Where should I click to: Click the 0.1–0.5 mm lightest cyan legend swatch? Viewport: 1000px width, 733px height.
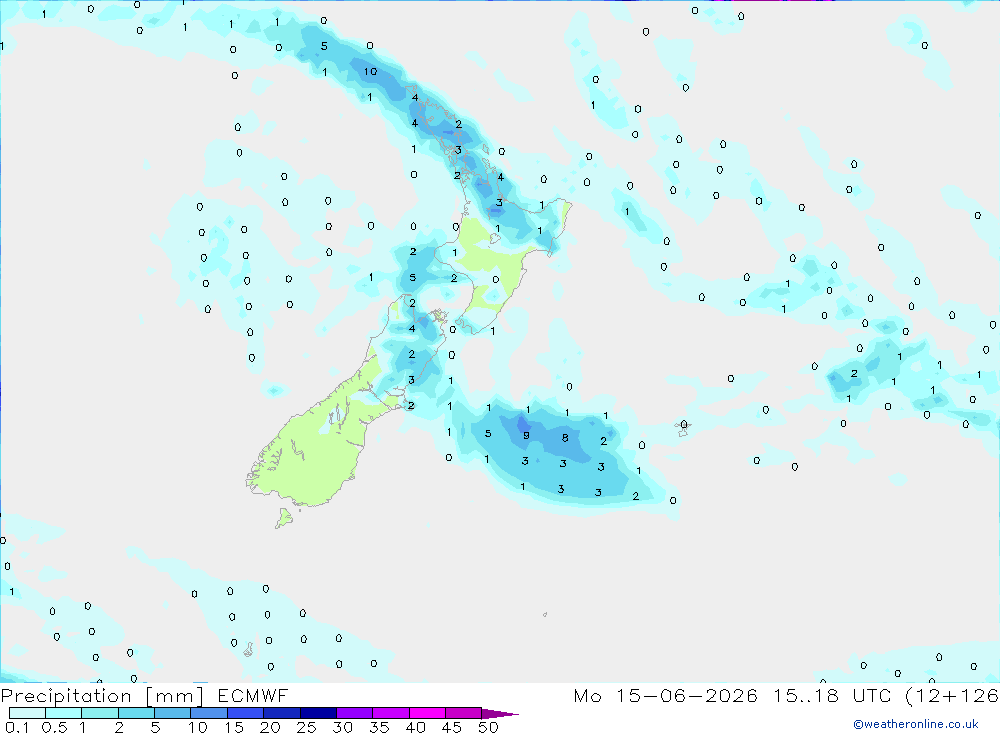coord(27,713)
